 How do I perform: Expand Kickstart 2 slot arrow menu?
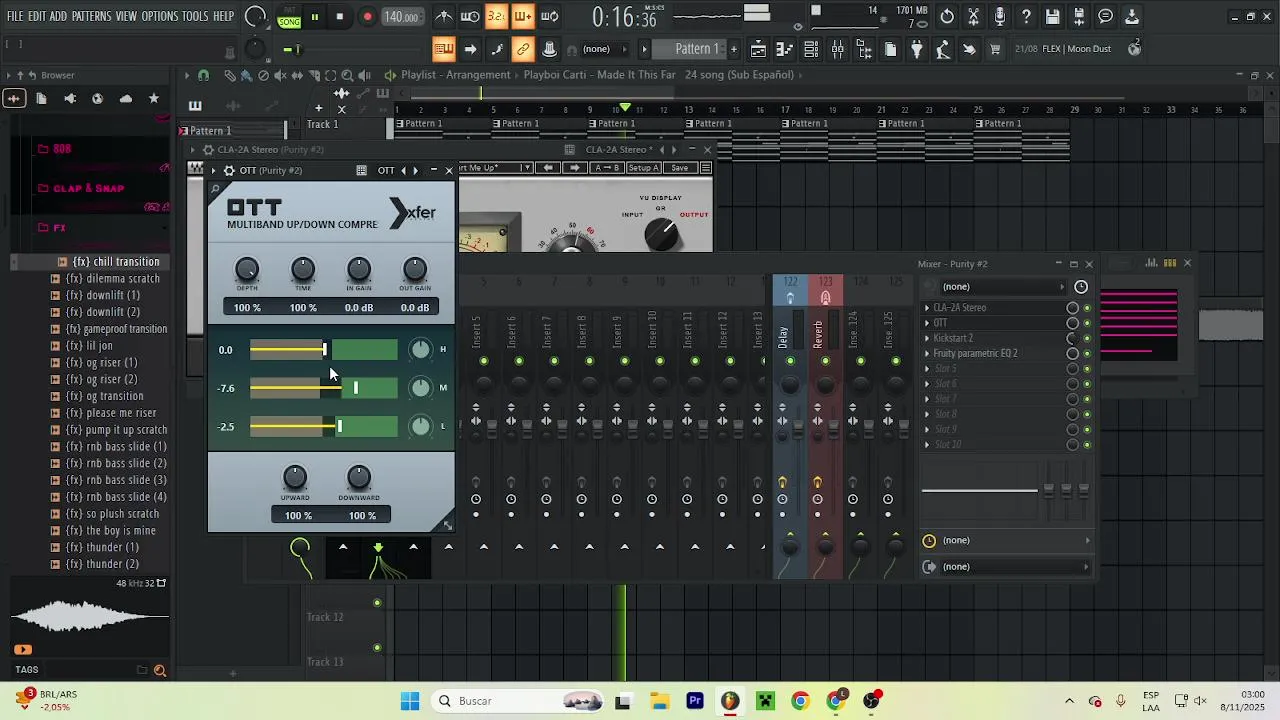pyautogui.click(x=927, y=338)
